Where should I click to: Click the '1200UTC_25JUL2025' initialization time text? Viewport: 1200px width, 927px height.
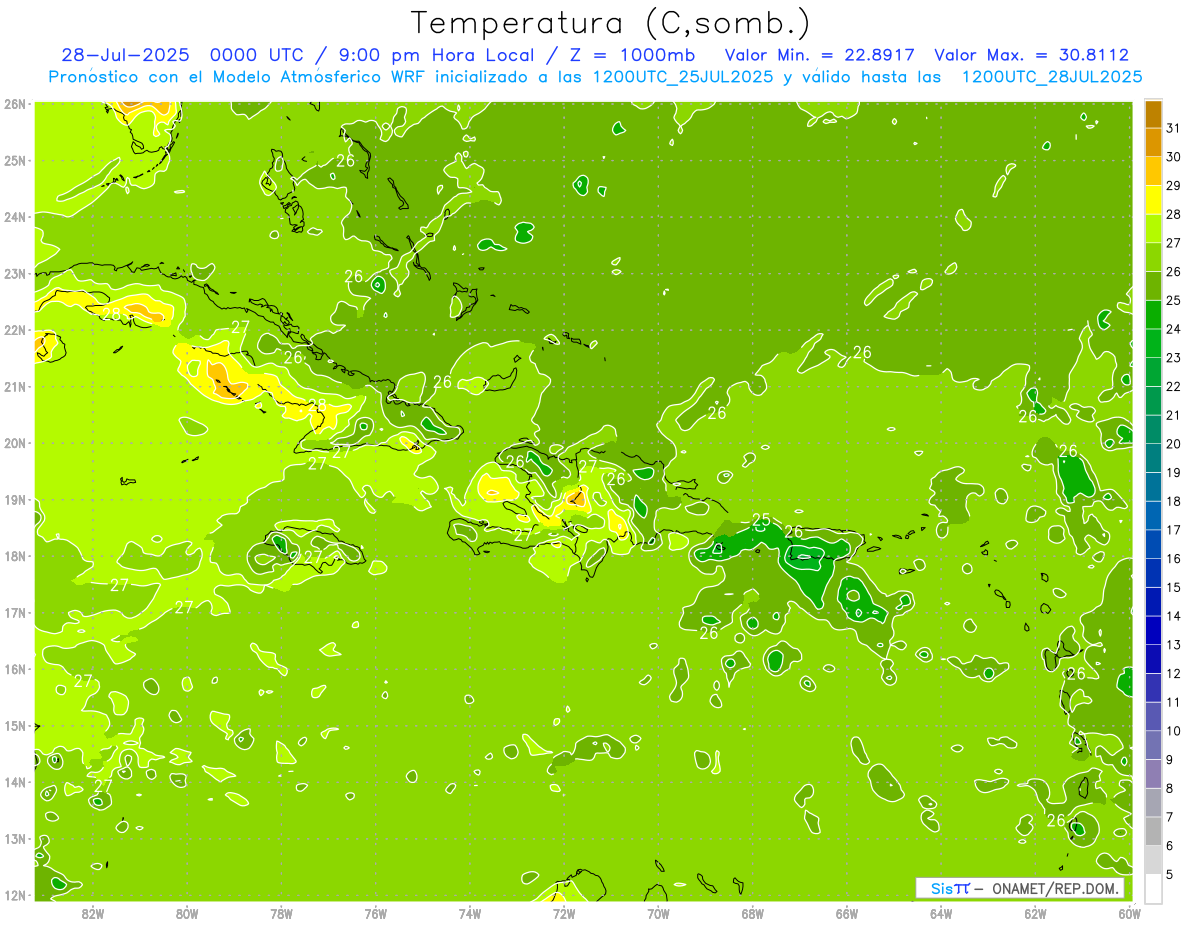point(683,76)
